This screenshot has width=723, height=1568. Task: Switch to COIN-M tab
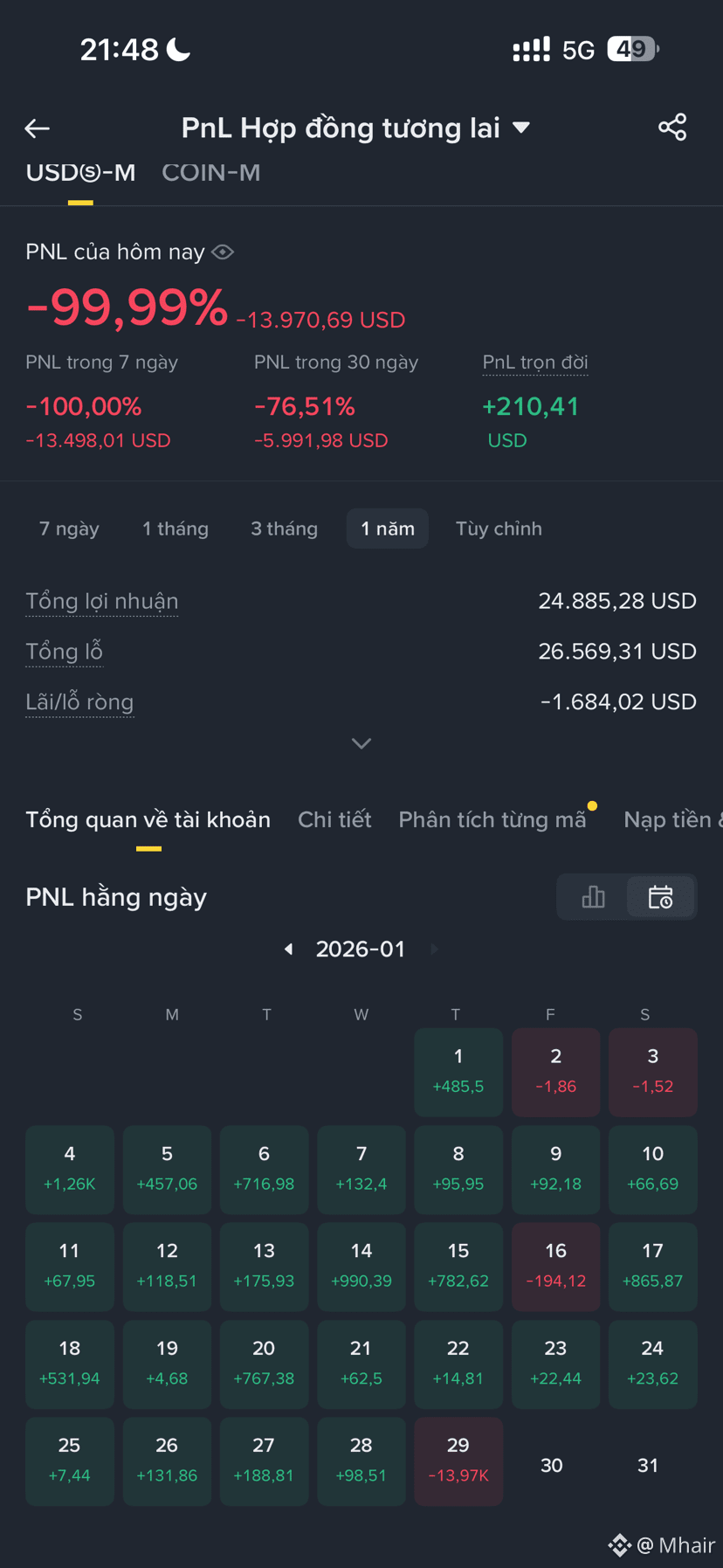coord(211,172)
